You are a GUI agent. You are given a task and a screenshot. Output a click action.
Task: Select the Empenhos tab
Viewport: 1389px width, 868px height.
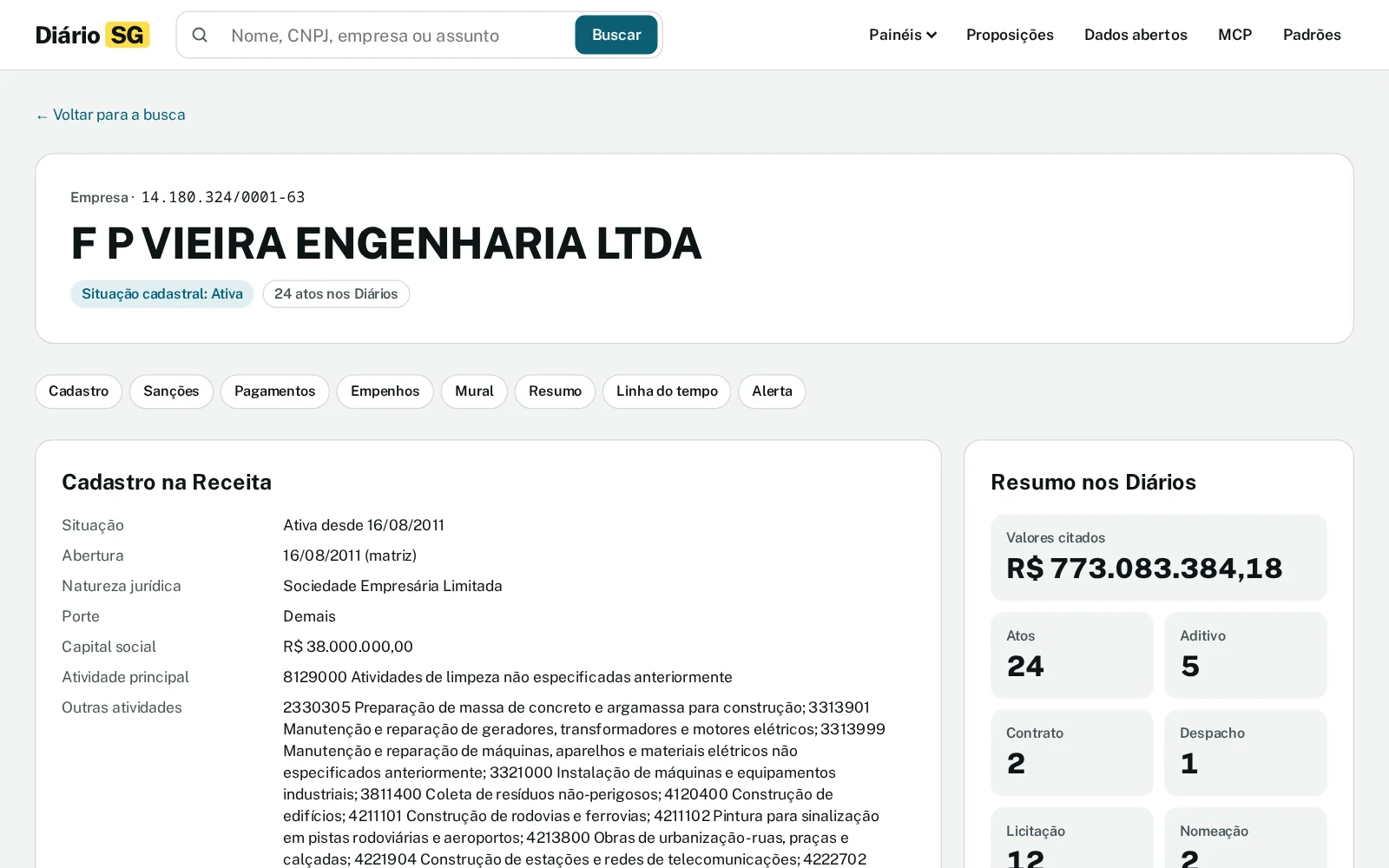385,391
